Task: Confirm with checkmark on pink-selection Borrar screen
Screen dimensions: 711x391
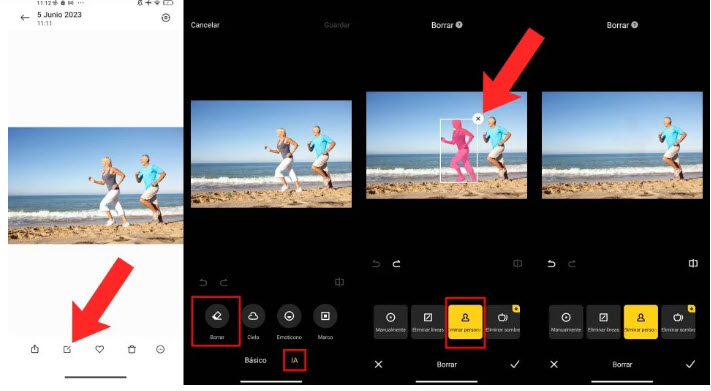Action: pos(515,364)
